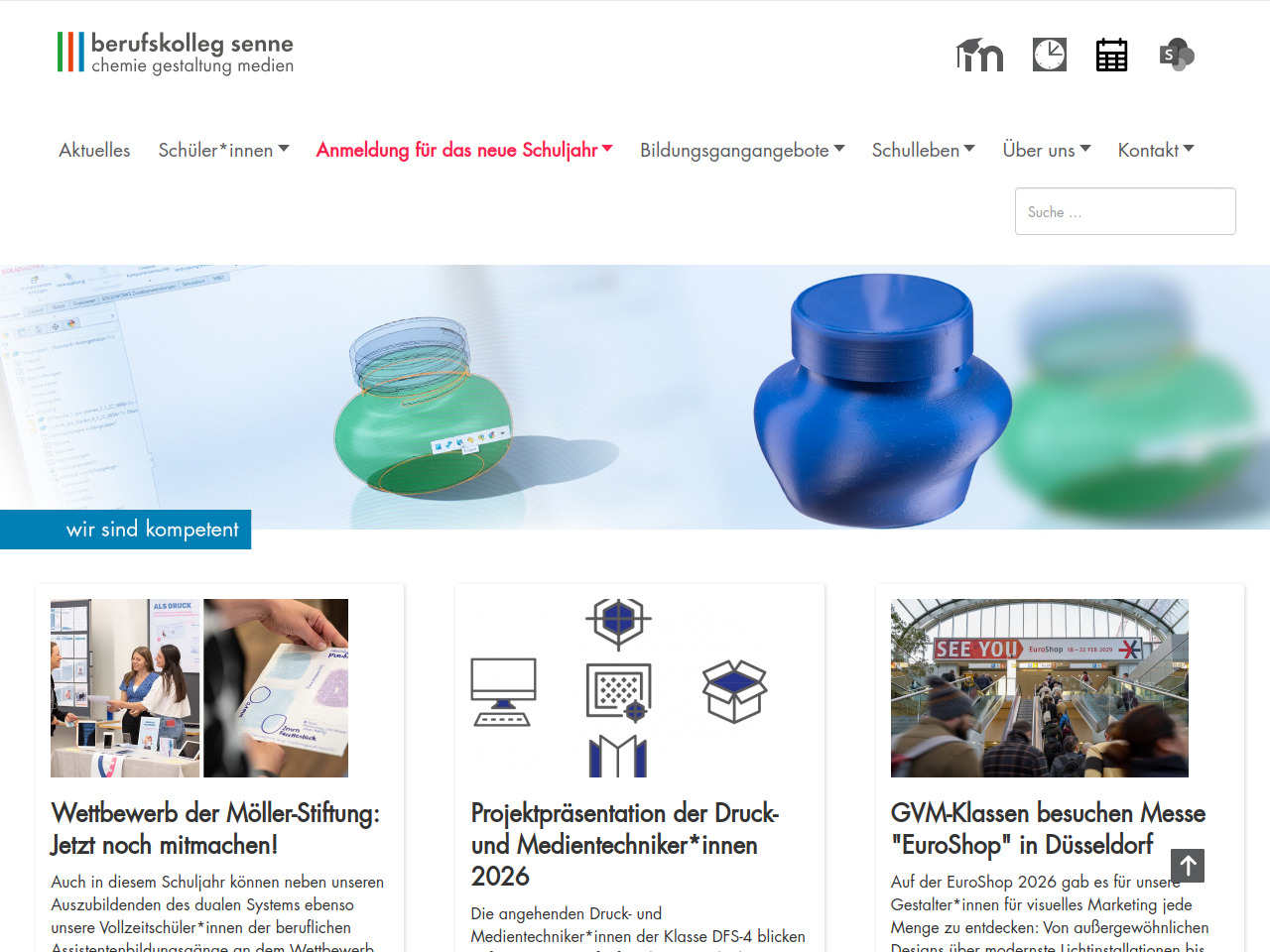Click the clock timetable icon
The image size is (1270, 952).
pos(1050,55)
